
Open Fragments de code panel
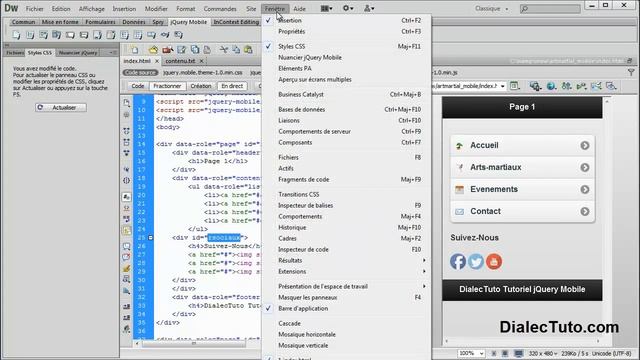coord(346,180)
